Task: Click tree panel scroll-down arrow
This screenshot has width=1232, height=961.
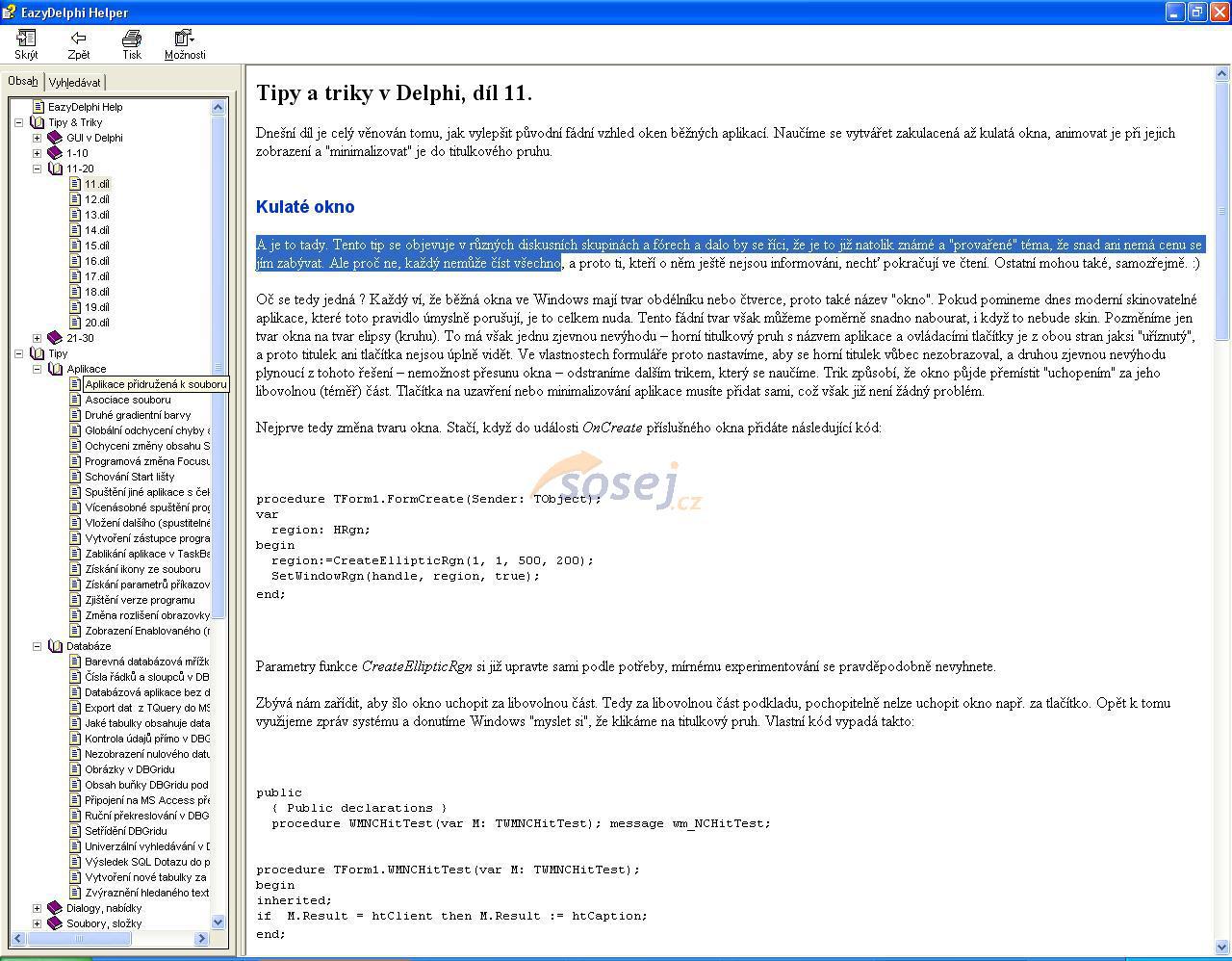Action: click(x=218, y=922)
